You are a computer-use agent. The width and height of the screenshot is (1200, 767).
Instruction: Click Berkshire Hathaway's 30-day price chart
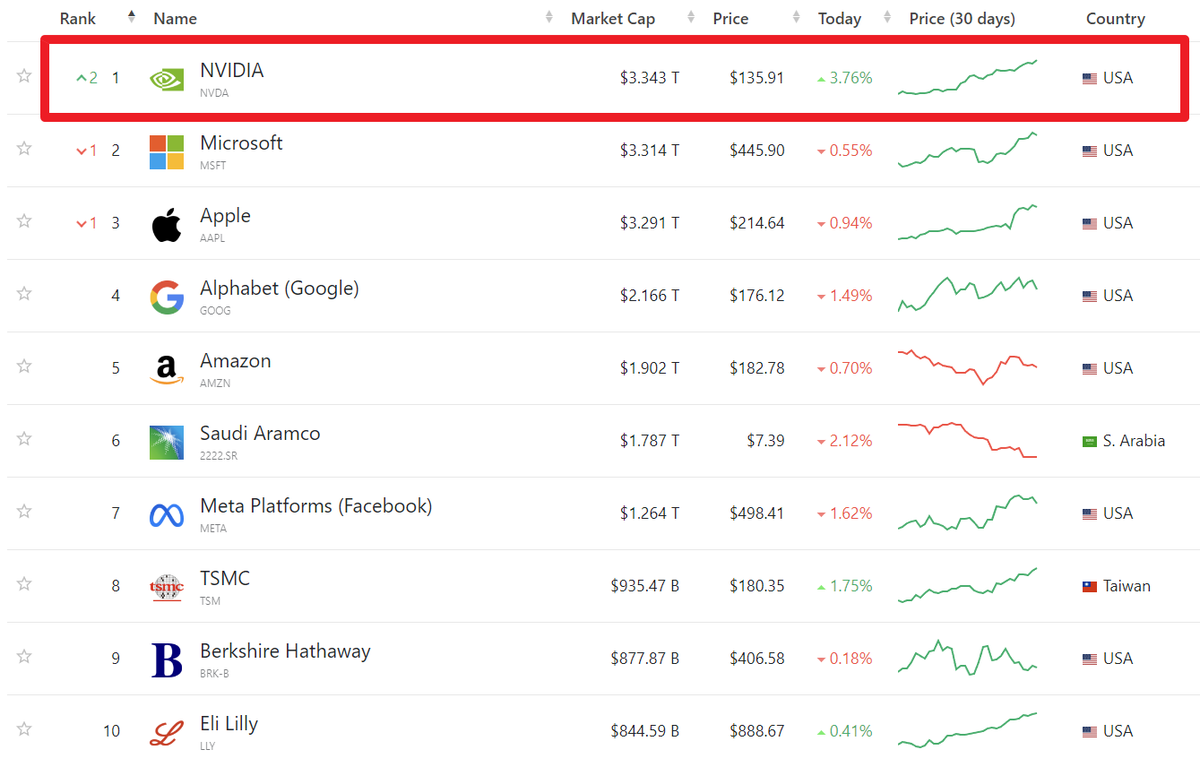tap(967, 657)
